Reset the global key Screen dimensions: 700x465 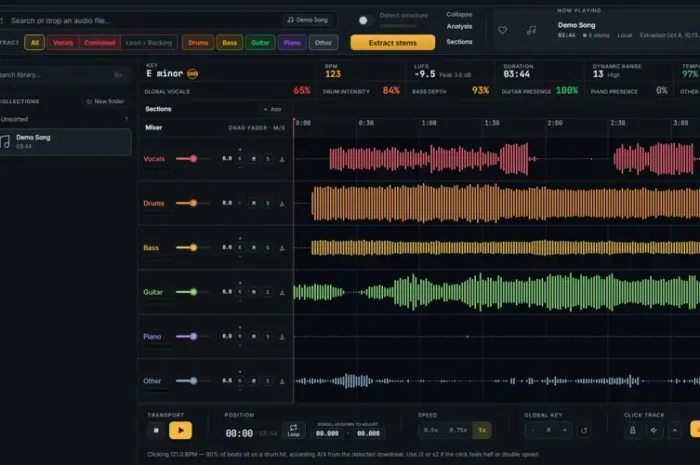coord(584,431)
